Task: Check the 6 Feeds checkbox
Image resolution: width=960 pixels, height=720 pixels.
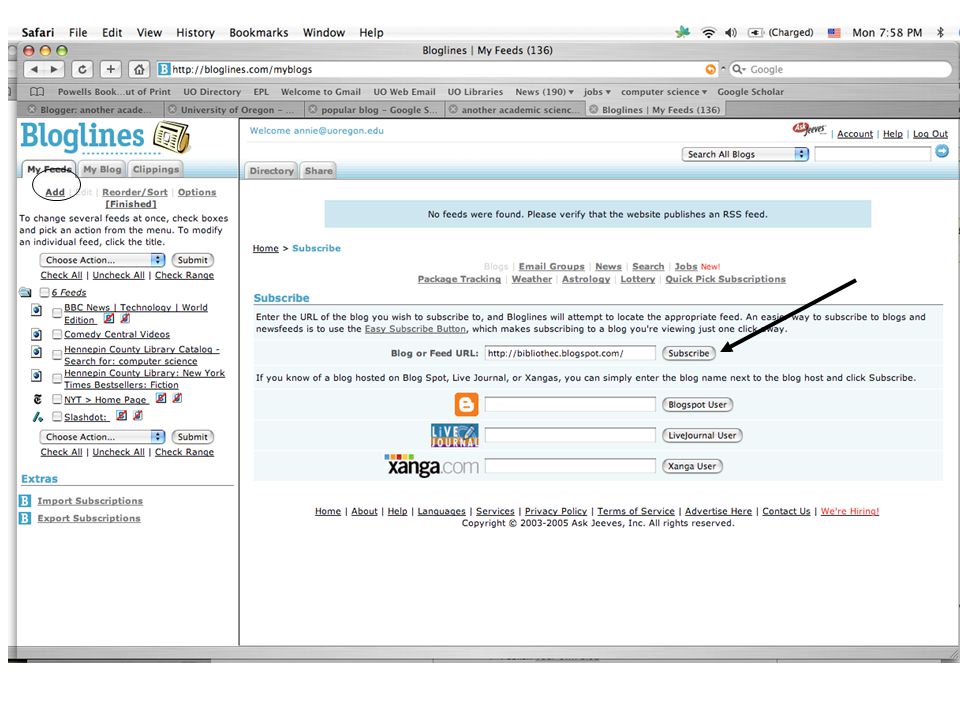Action: tap(45, 293)
